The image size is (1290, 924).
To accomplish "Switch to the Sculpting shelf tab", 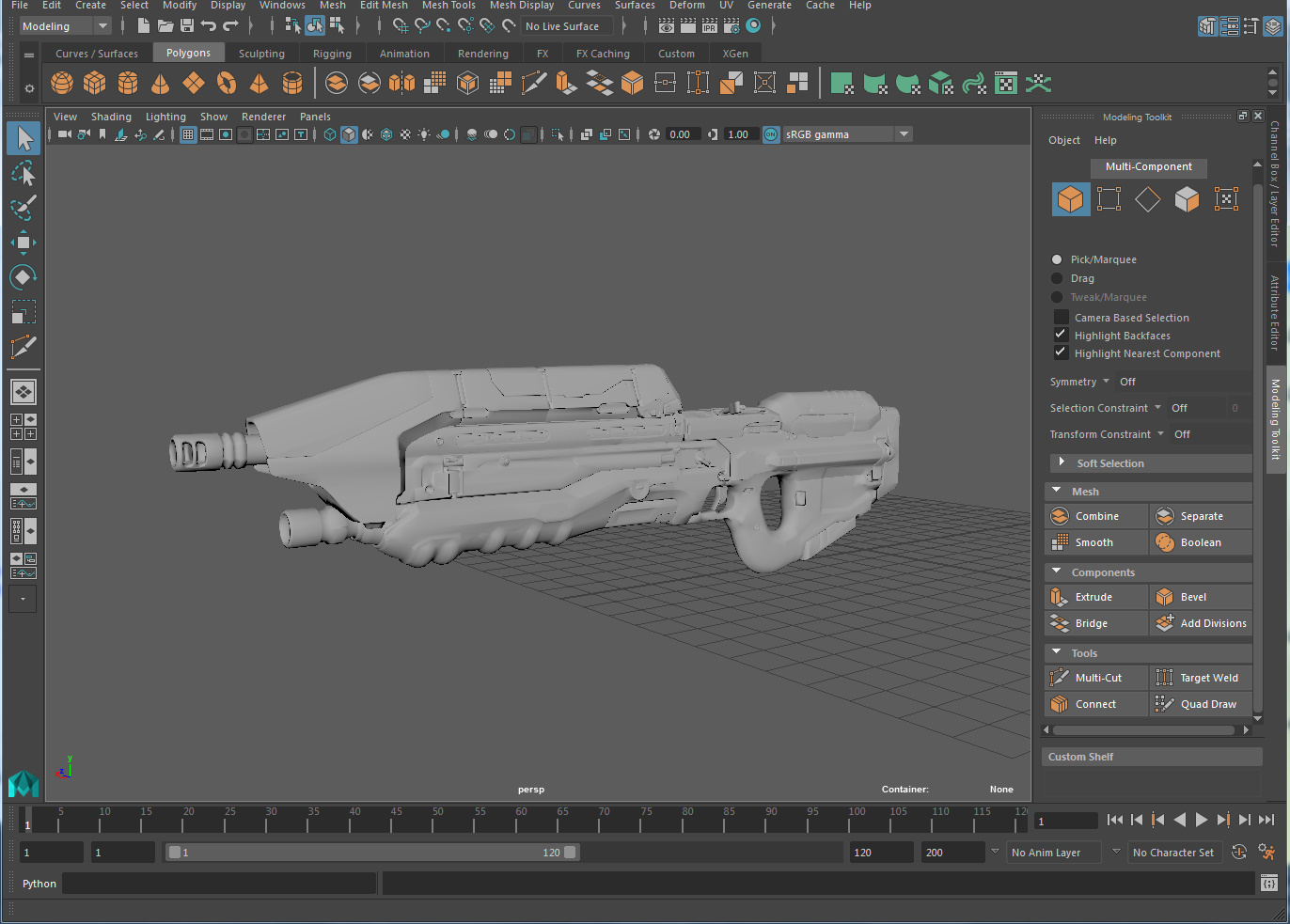I will coord(261,54).
